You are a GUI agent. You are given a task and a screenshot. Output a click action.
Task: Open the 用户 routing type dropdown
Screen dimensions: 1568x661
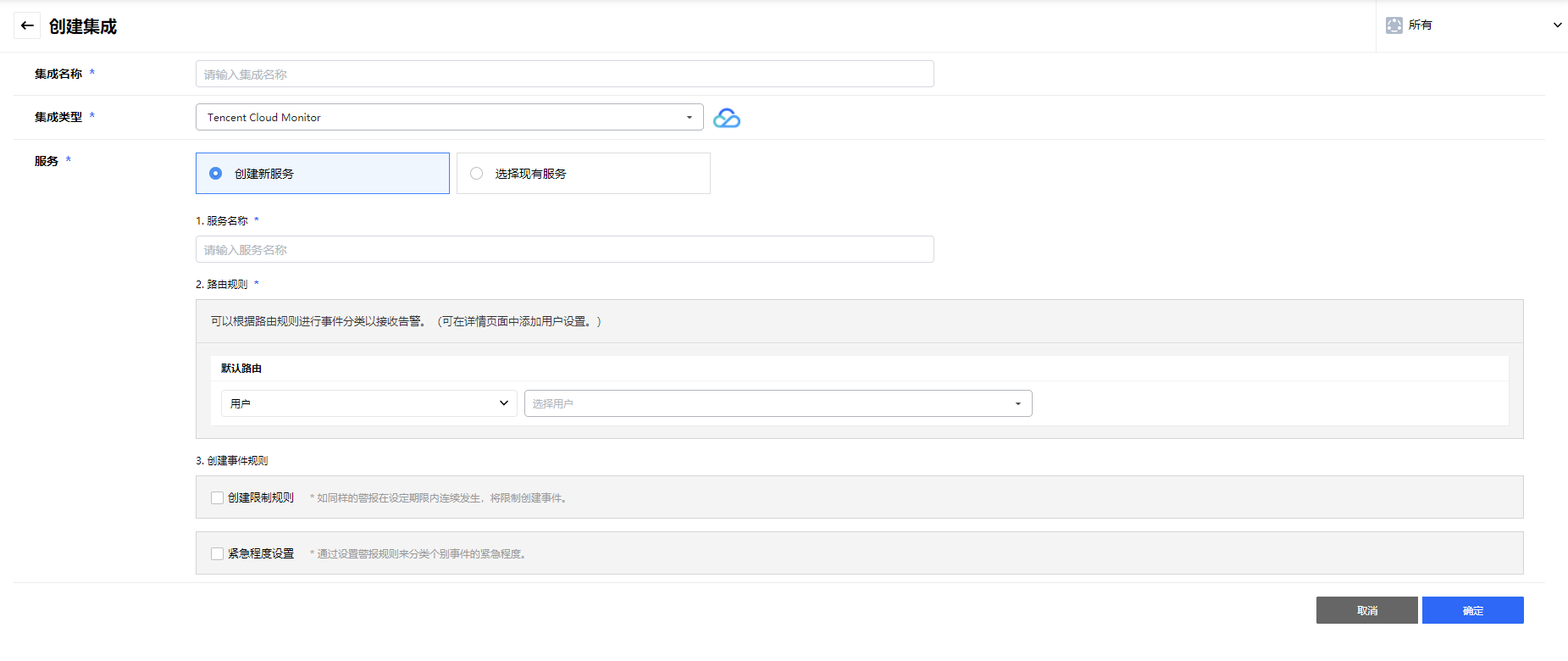tap(368, 403)
